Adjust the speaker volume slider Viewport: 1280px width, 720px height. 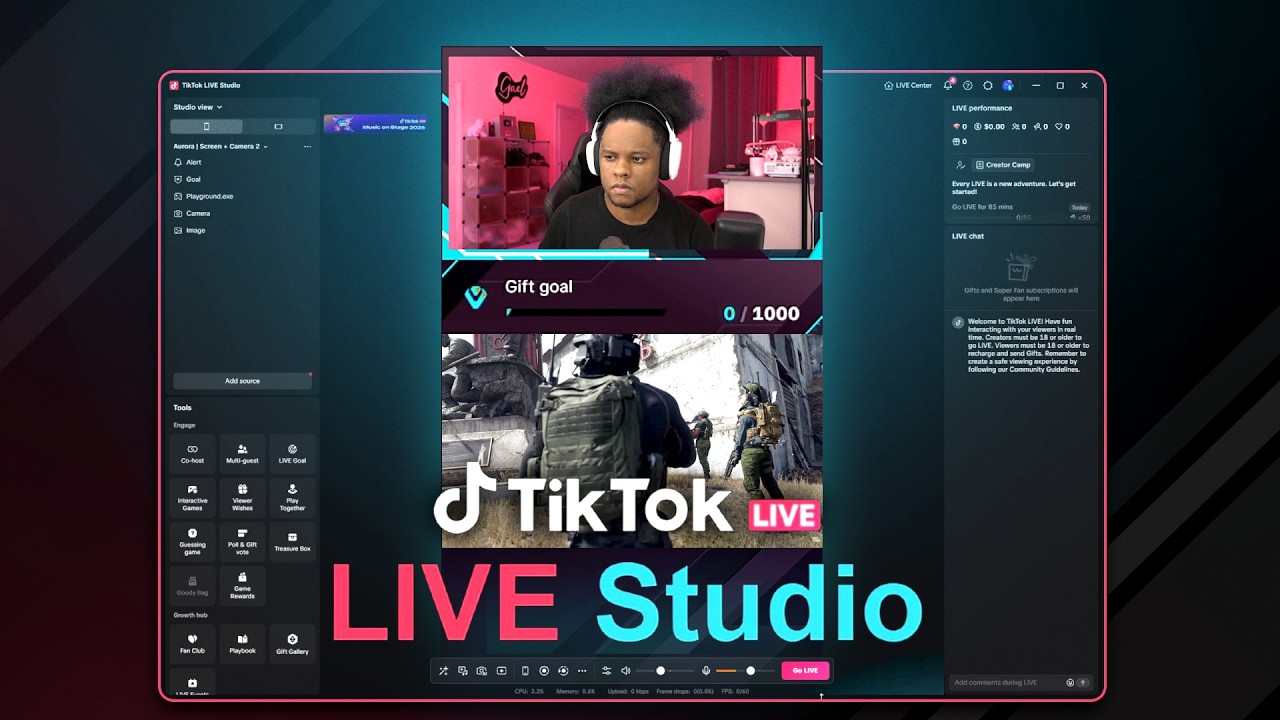665,671
